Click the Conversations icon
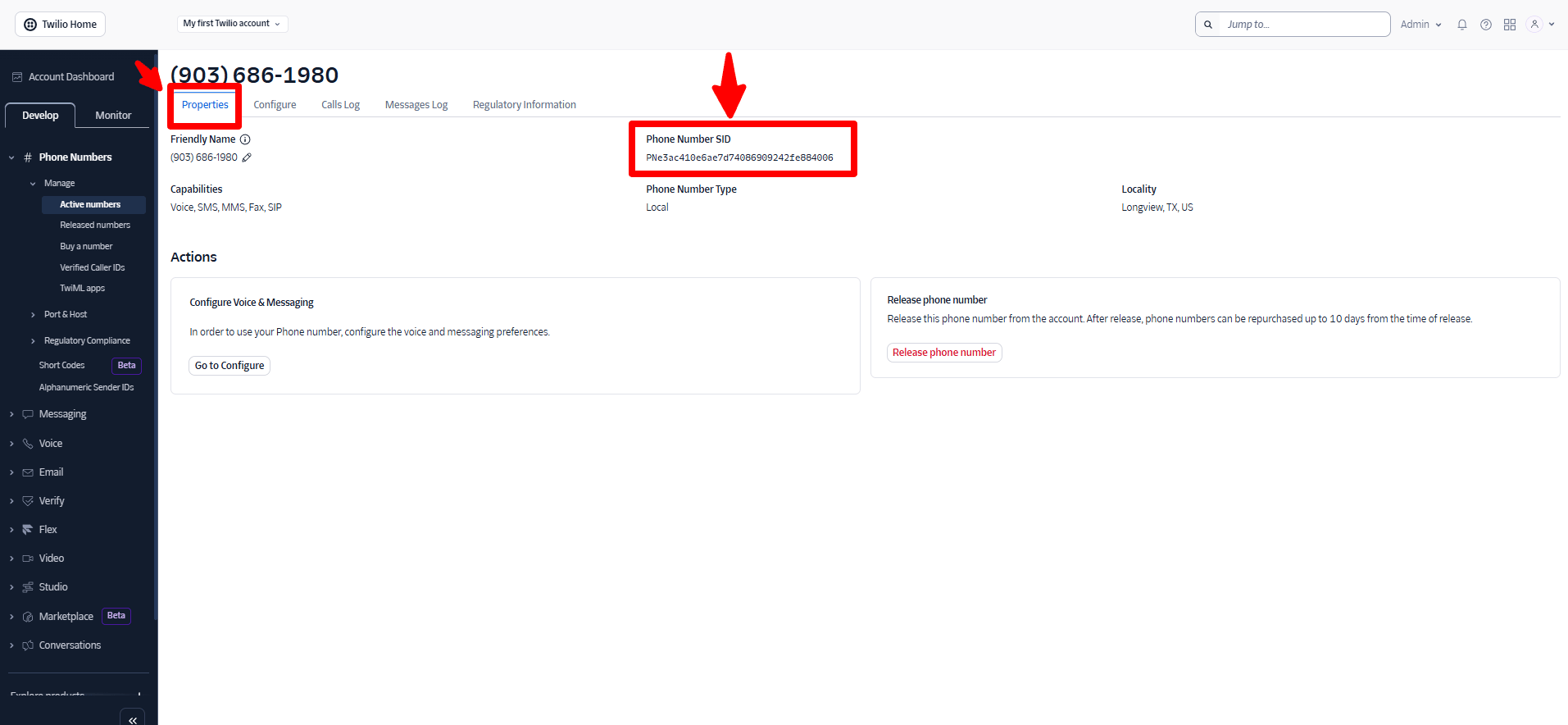Screen dimensions: 1568x725 (28, 645)
